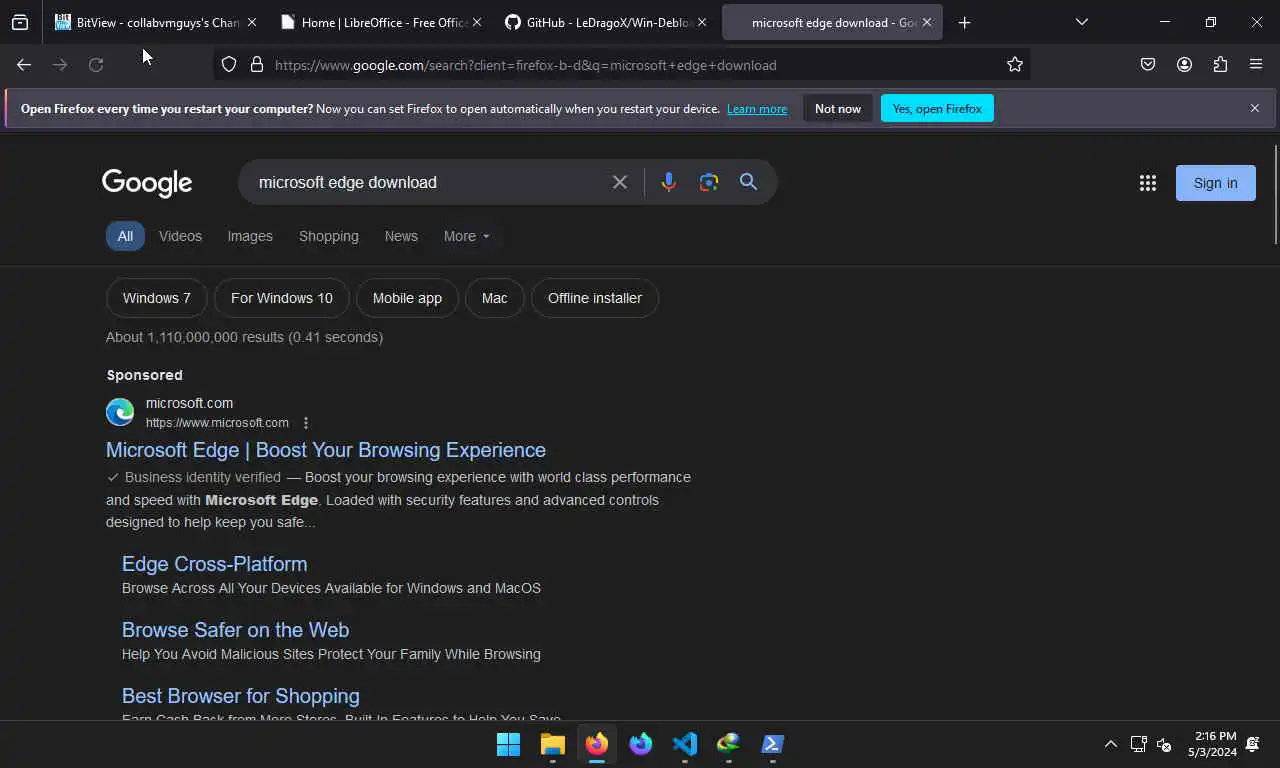Open a new tab

(964, 22)
